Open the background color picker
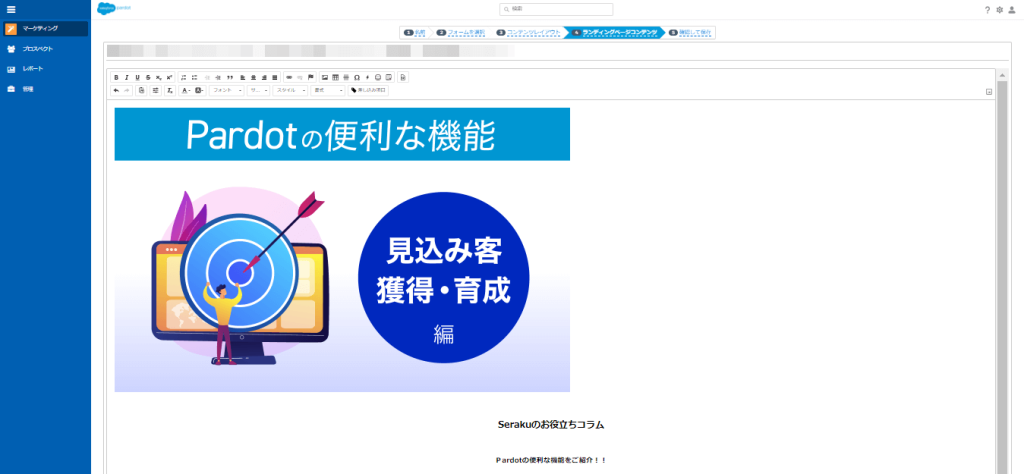Viewport: 1024px width, 474px height. pos(200,91)
